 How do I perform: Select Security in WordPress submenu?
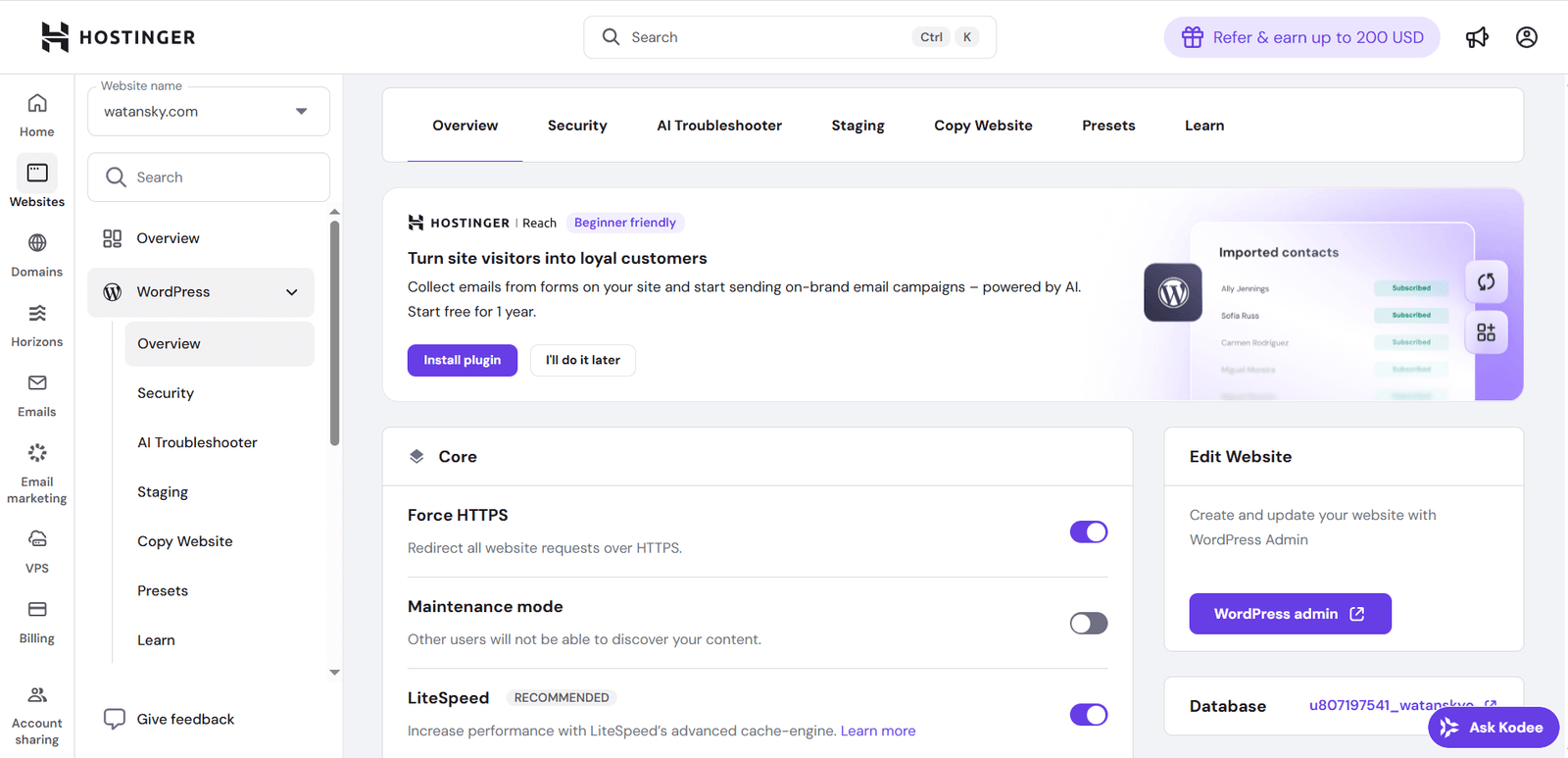(x=166, y=393)
